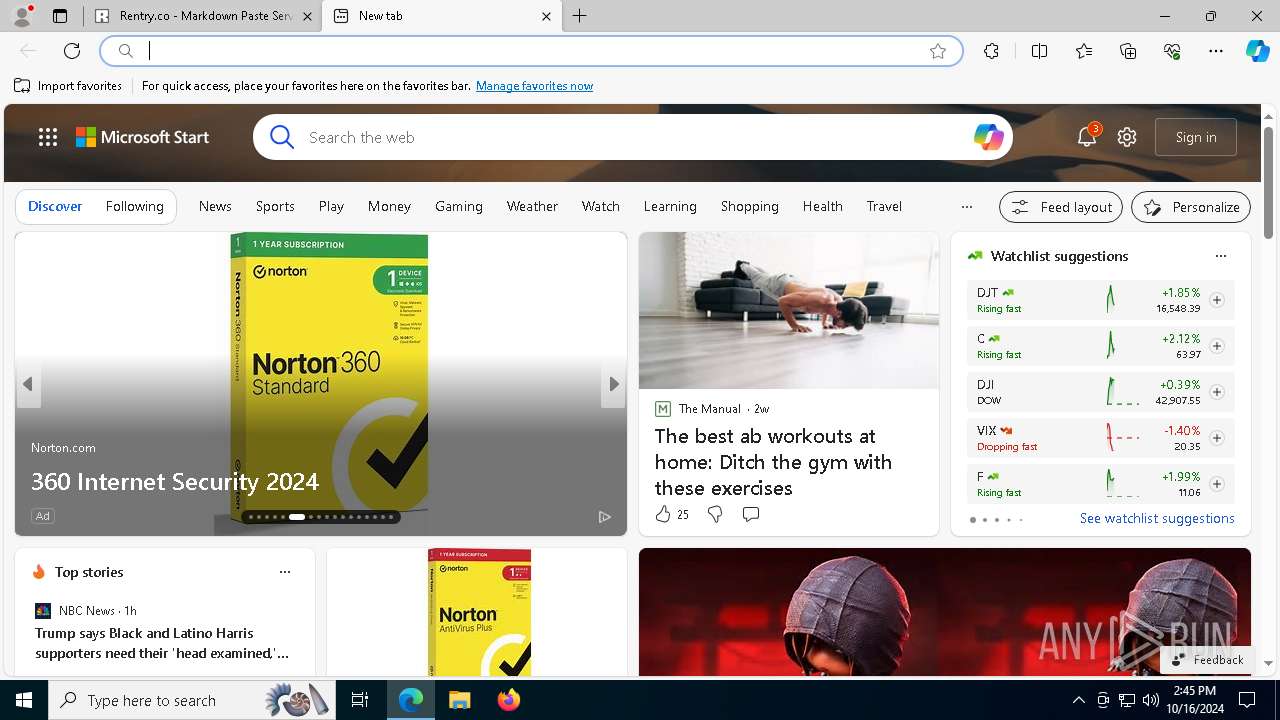Open the Sports category
Screen dimensions: 1280x720
pyautogui.click(x=275, y=206)
